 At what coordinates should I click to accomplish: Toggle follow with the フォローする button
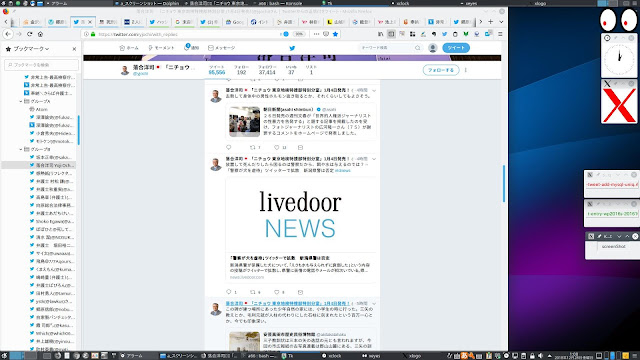[441, 70]
